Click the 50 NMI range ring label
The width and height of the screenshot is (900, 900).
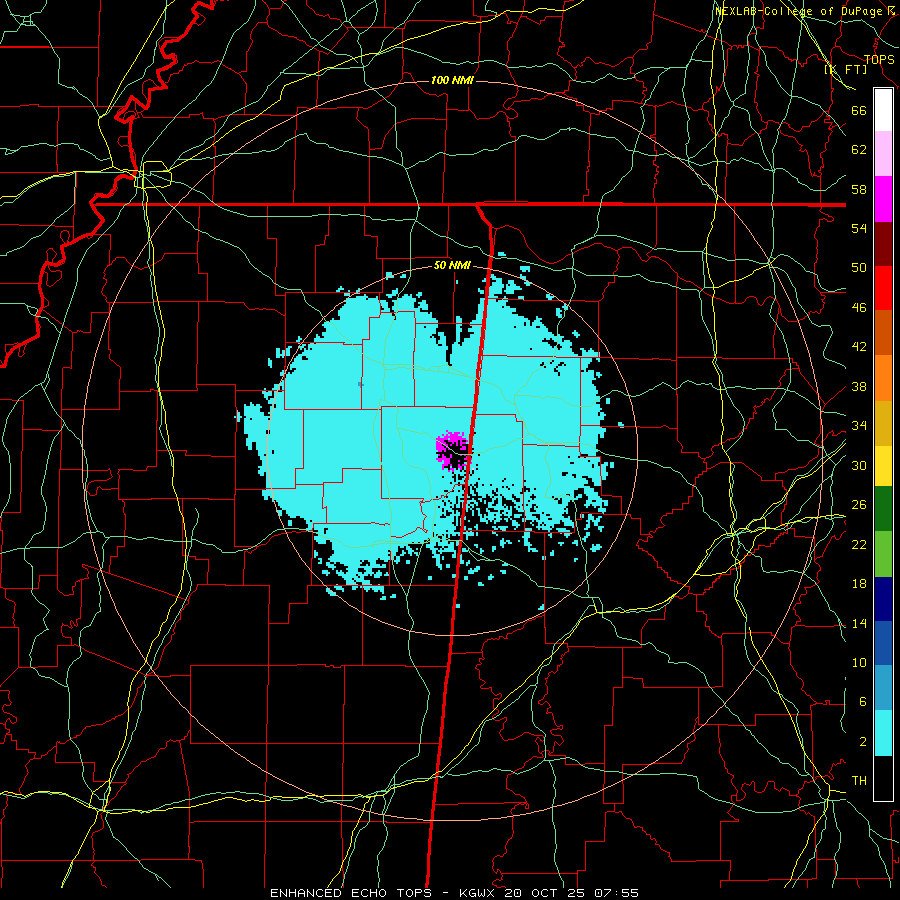coord(452,265)
